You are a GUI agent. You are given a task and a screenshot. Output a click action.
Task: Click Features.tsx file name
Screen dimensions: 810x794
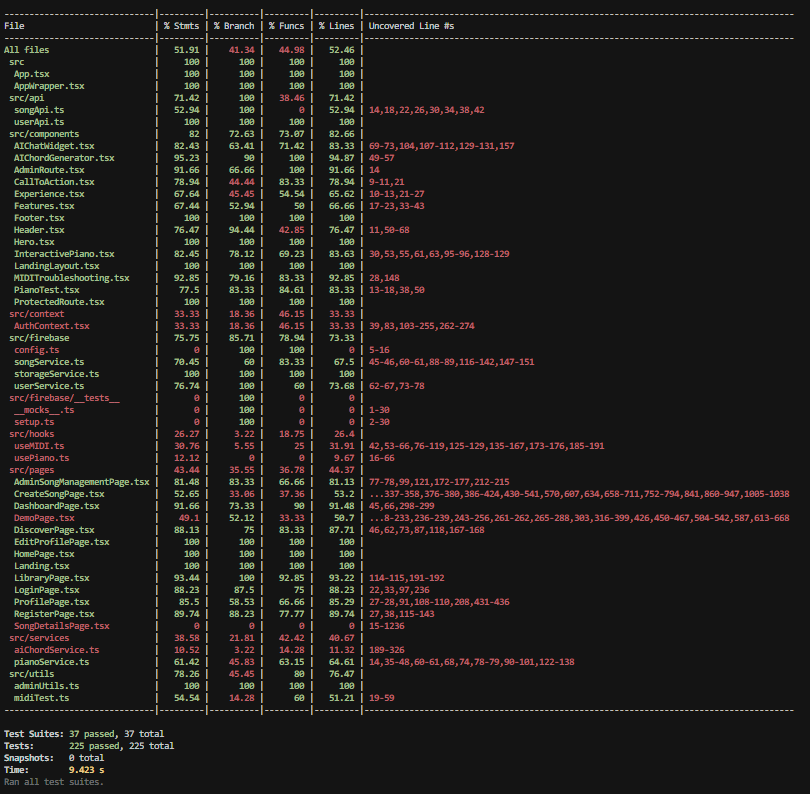tap(44, 206)
